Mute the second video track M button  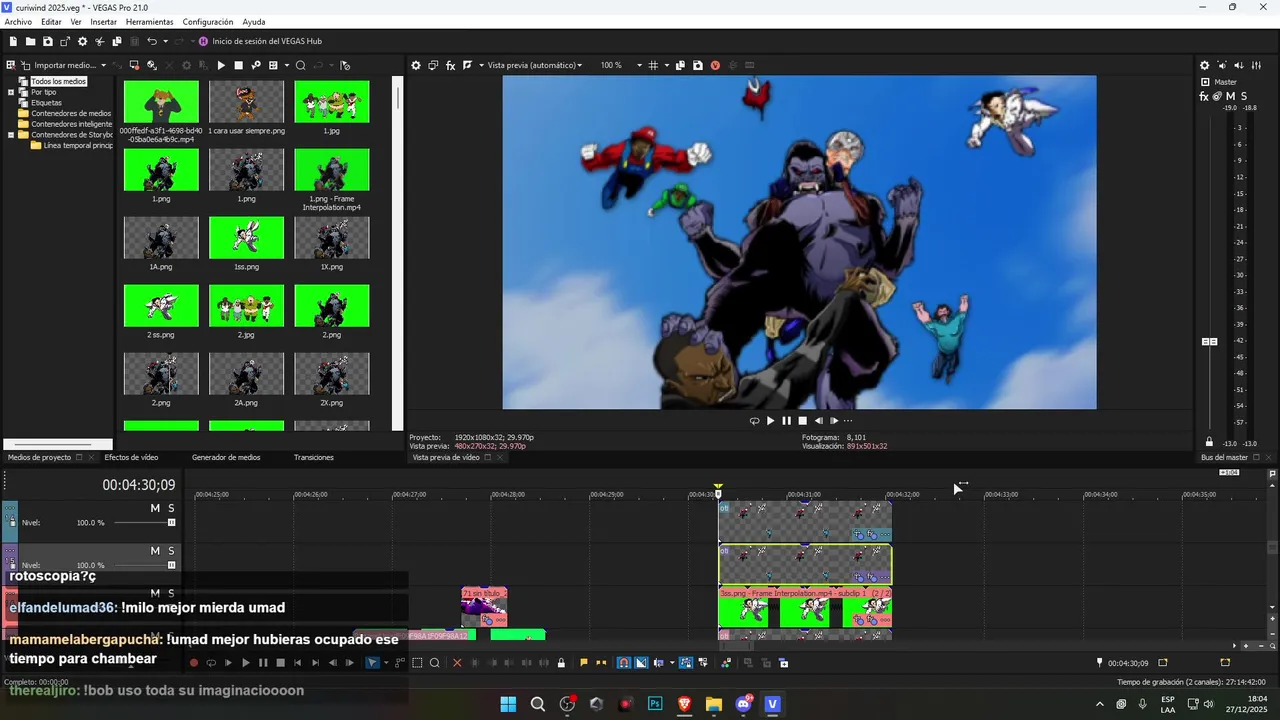click(155, 551)
